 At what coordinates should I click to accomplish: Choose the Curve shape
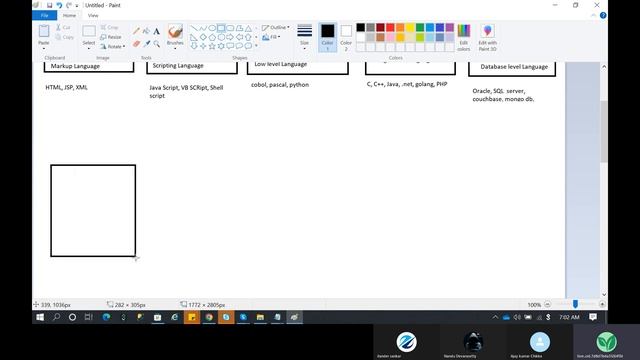[x=203, y=28]
